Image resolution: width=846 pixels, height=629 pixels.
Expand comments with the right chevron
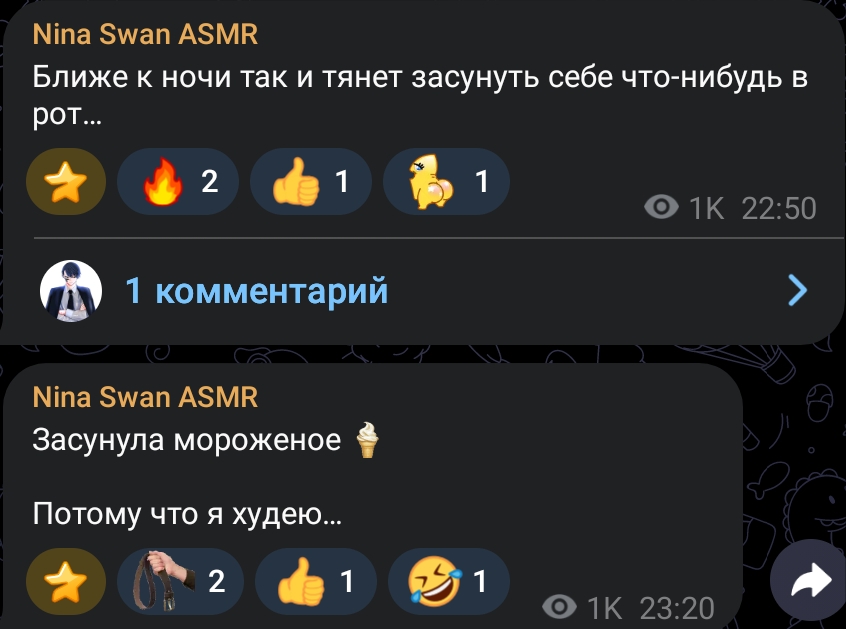[x=797, y=290]
